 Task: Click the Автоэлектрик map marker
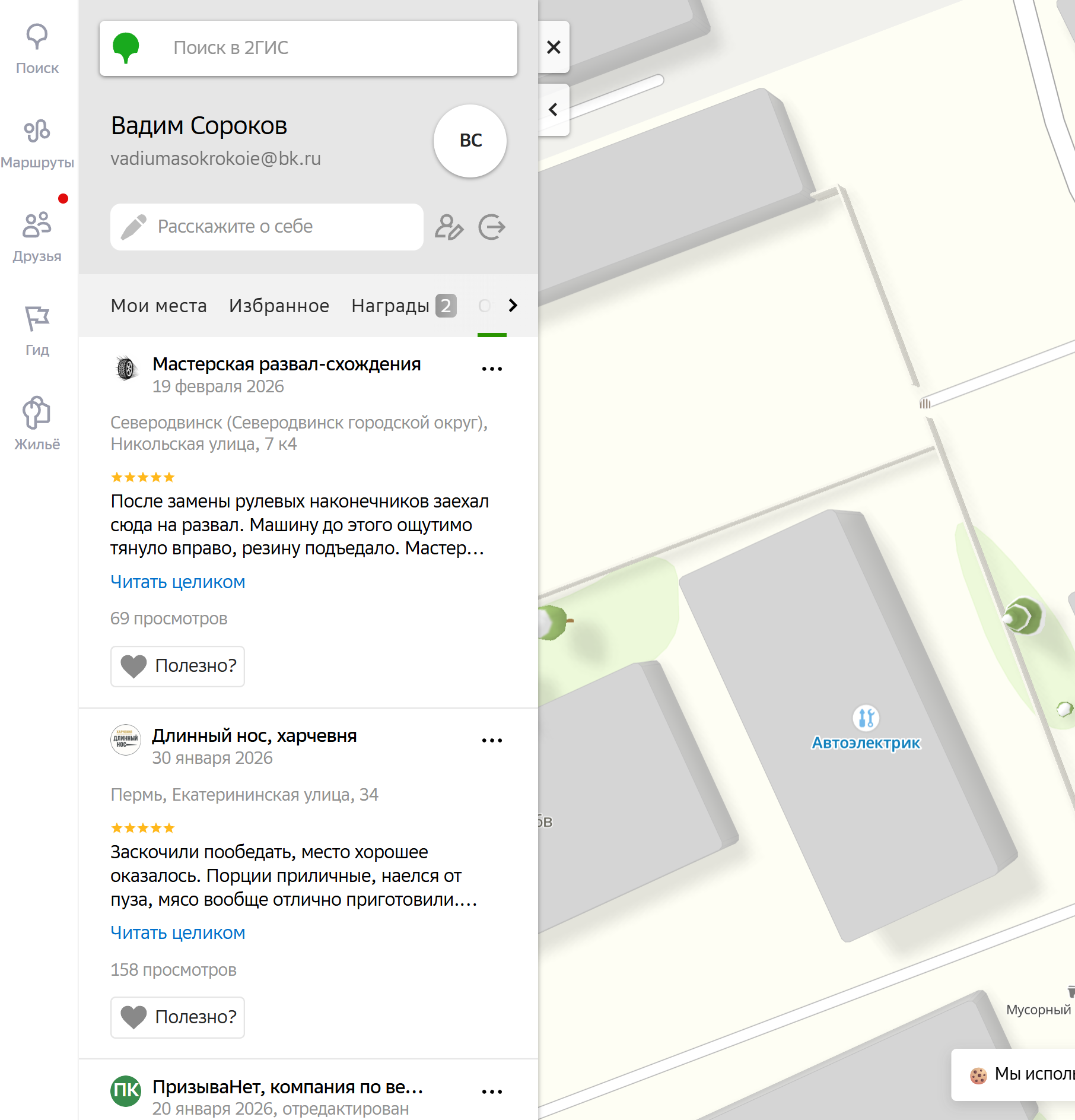866,719
